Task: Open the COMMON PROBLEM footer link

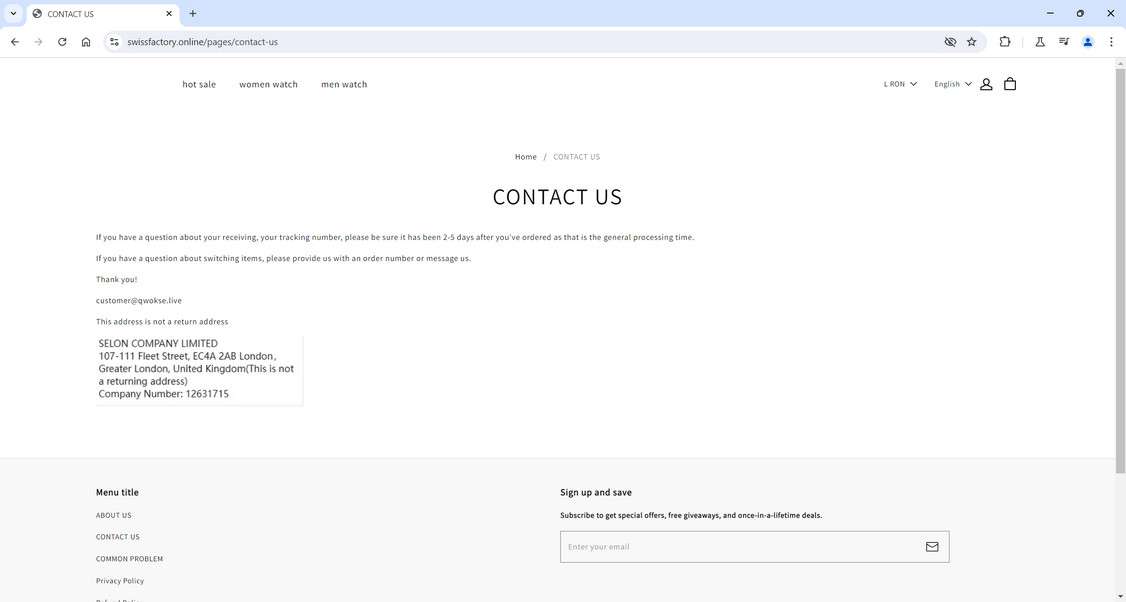Action: pos(129,559)
